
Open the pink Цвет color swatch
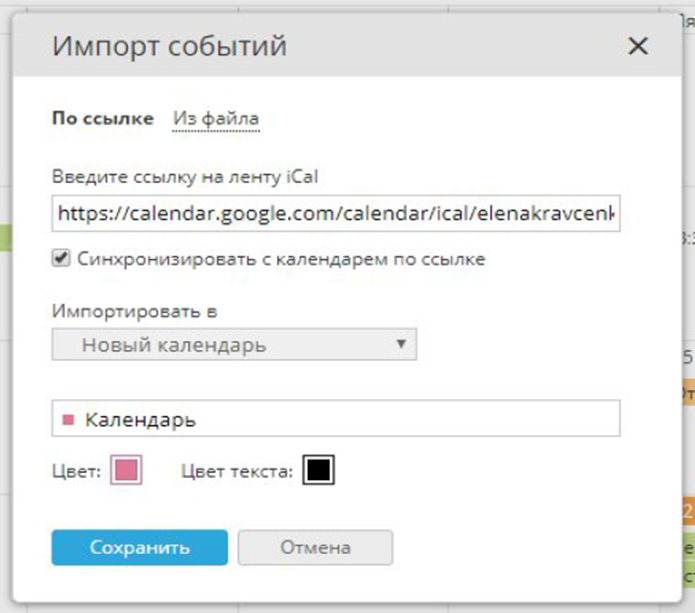coord(126,470)
